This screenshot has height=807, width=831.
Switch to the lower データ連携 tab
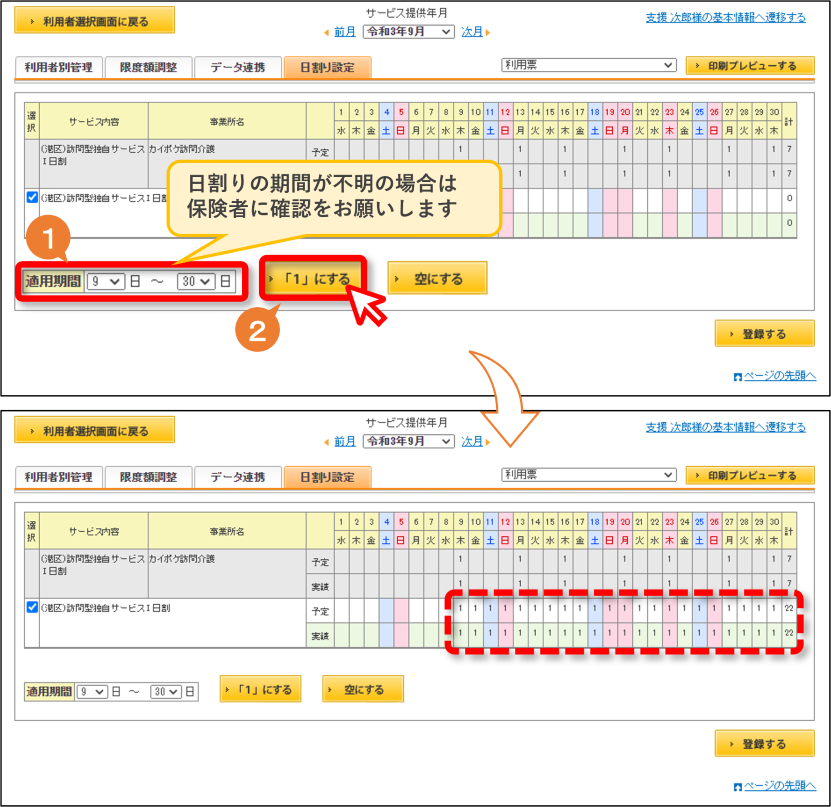point(237,477)
